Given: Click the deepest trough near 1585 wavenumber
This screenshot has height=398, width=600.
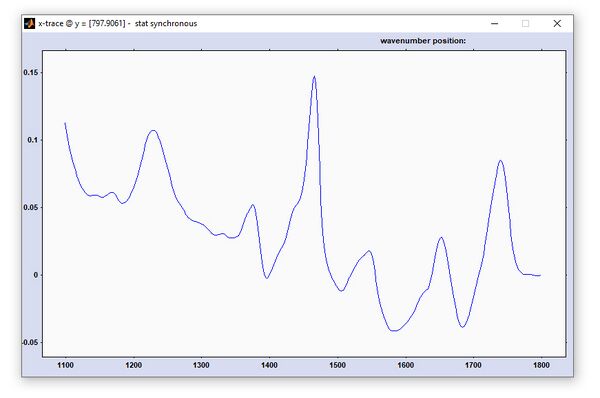Looking at the screenshot, I should (394, 330).
